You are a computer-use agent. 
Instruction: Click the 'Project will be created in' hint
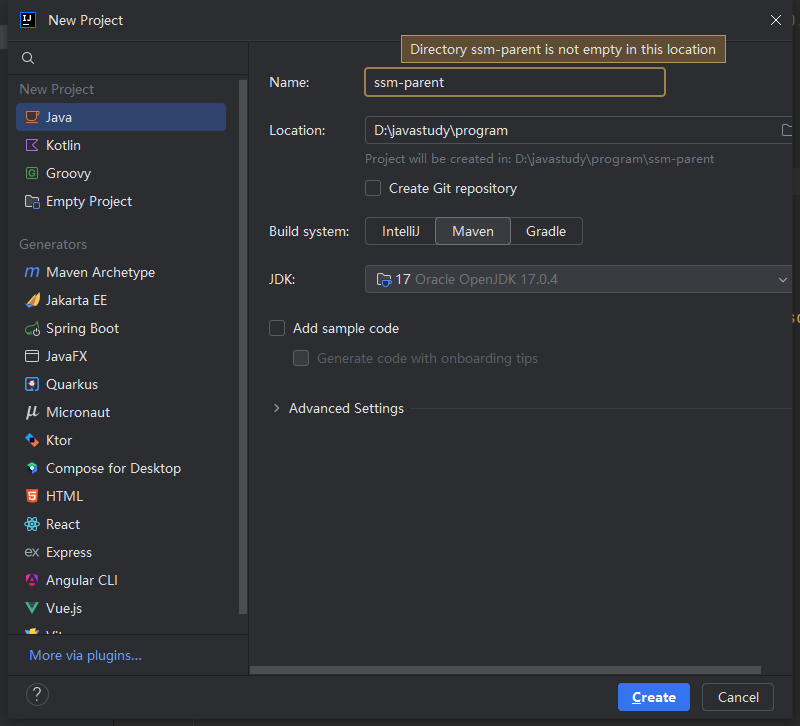tap(539, 159)
